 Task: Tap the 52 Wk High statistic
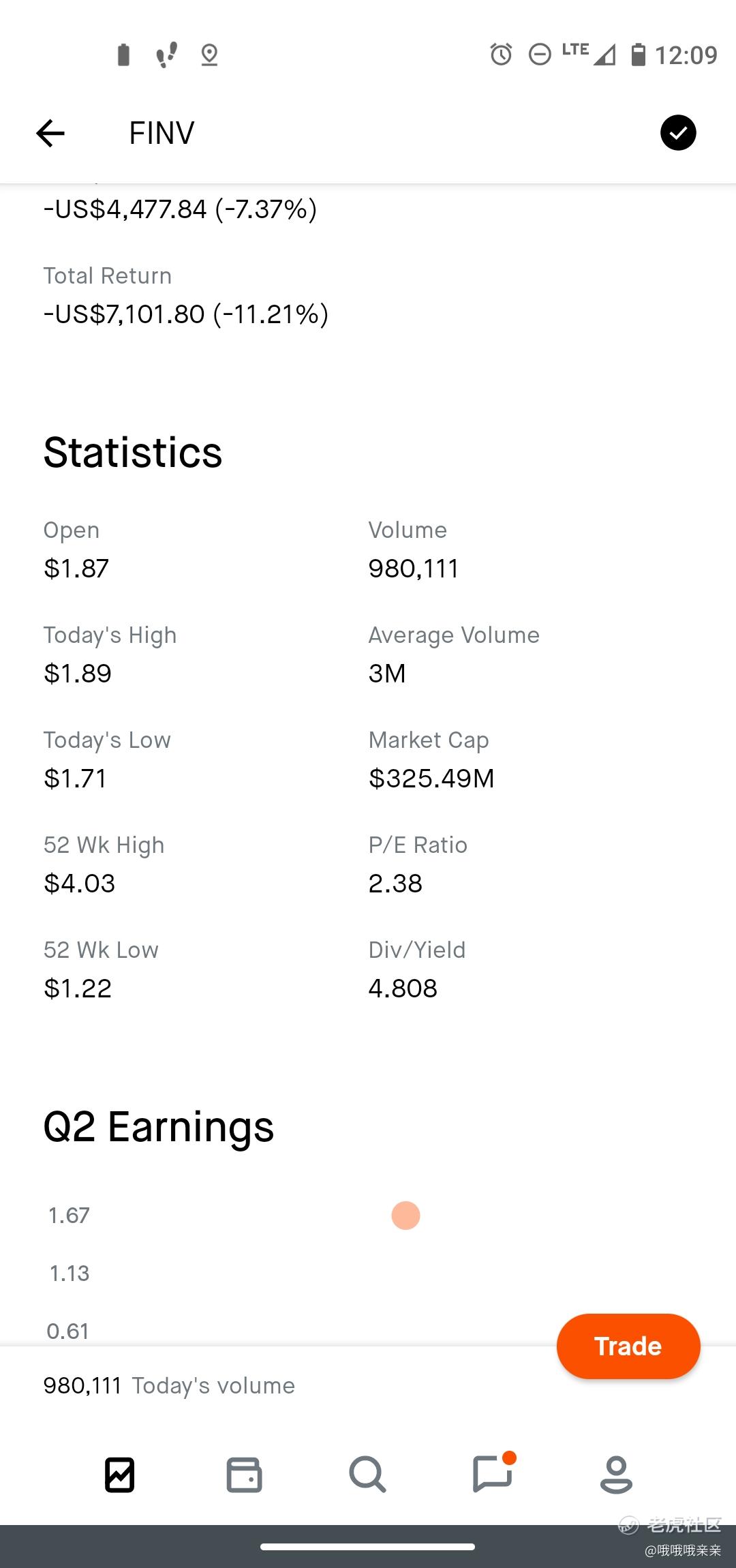(104, 864)
